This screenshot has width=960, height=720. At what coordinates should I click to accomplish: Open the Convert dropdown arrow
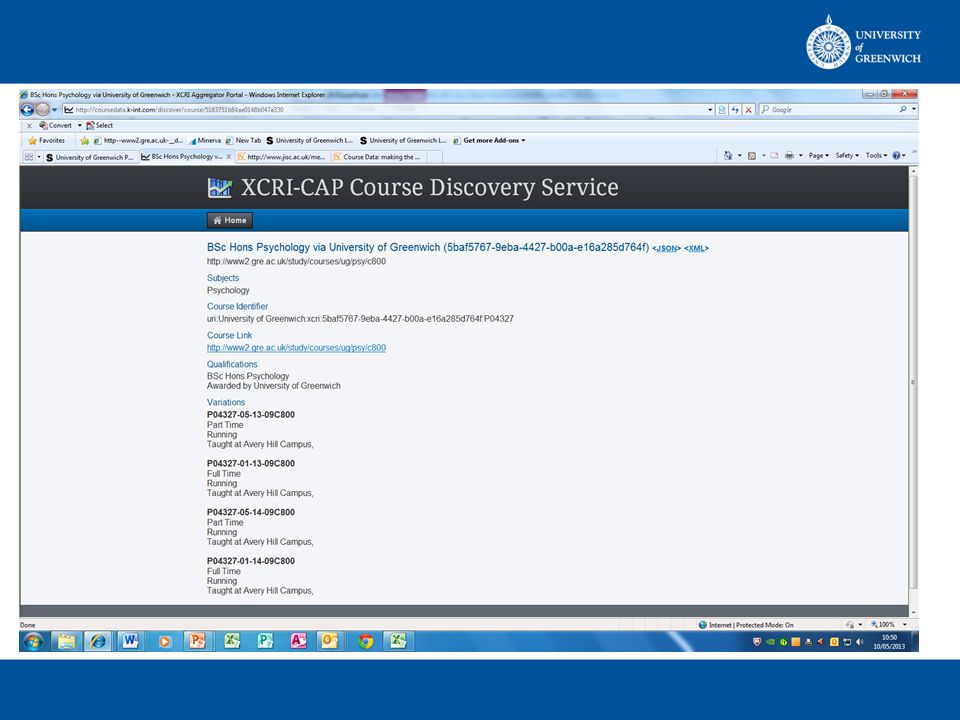coord(80,126)
